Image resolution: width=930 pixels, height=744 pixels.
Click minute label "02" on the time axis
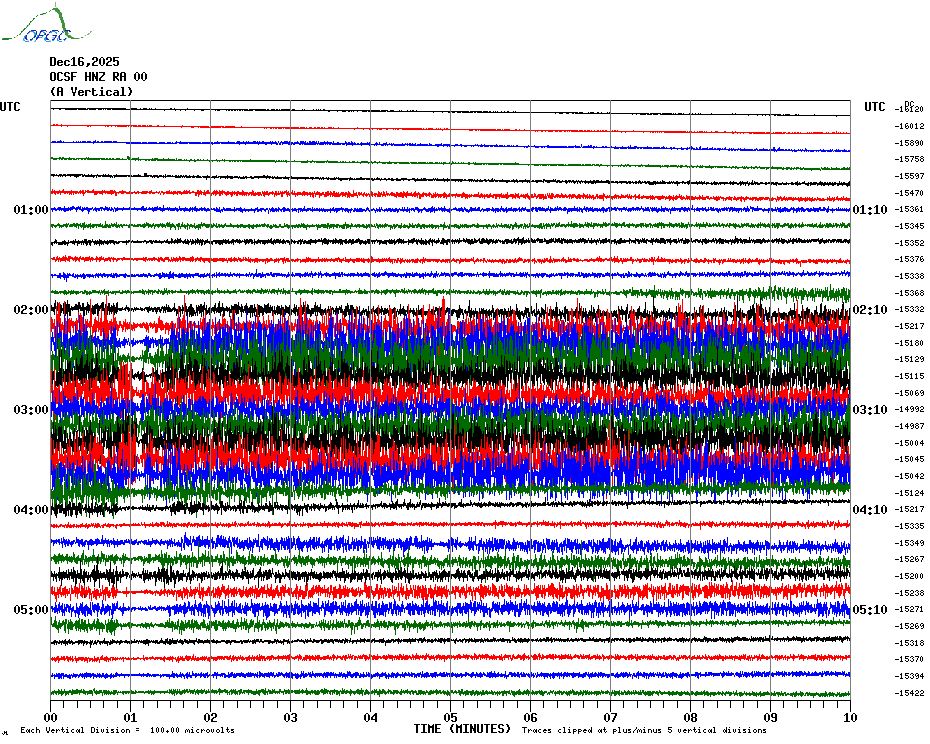tap(211, 717)
